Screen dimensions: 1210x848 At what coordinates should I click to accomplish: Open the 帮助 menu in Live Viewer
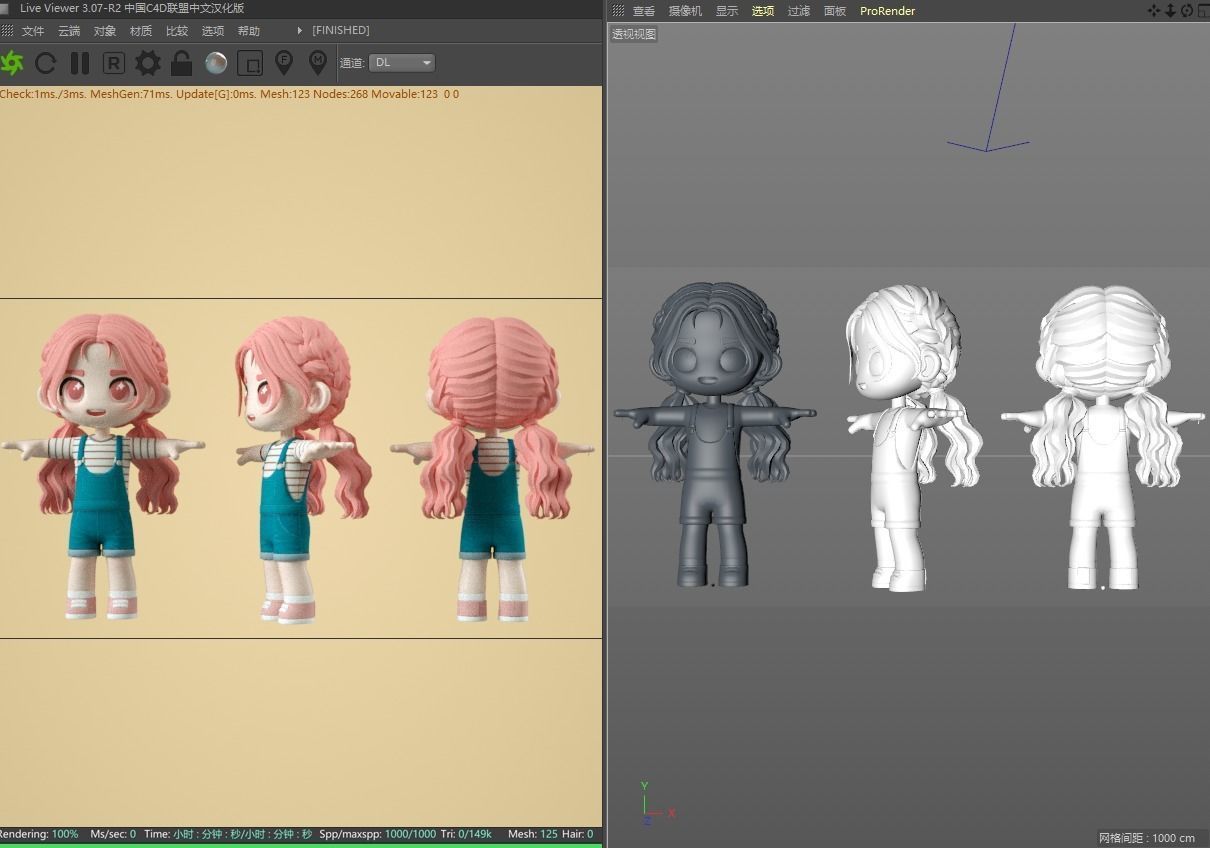(x=249, y=31)
